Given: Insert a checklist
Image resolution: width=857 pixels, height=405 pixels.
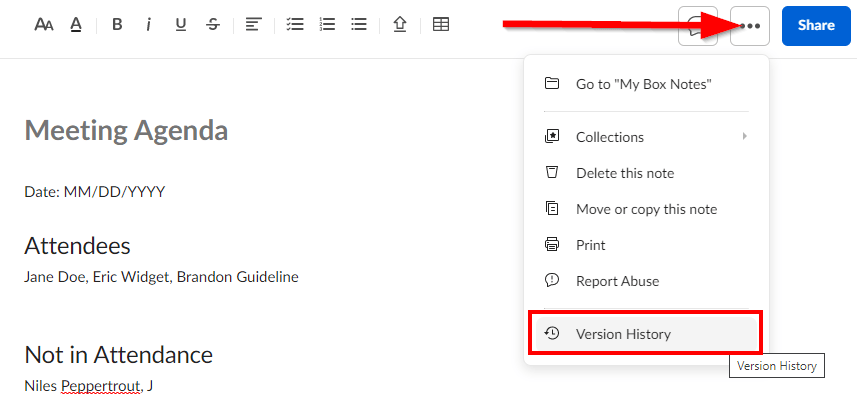Looking at the screenshot, I should point(295,25).
